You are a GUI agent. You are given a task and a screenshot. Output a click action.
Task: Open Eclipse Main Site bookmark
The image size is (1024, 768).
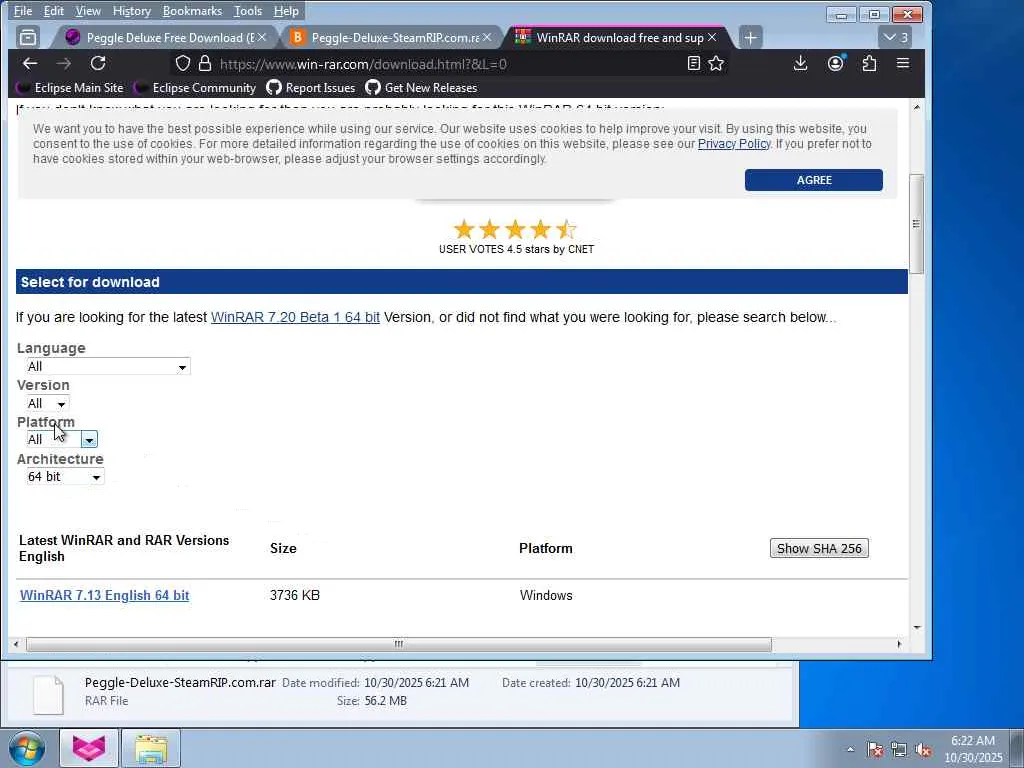coord(70,88)
